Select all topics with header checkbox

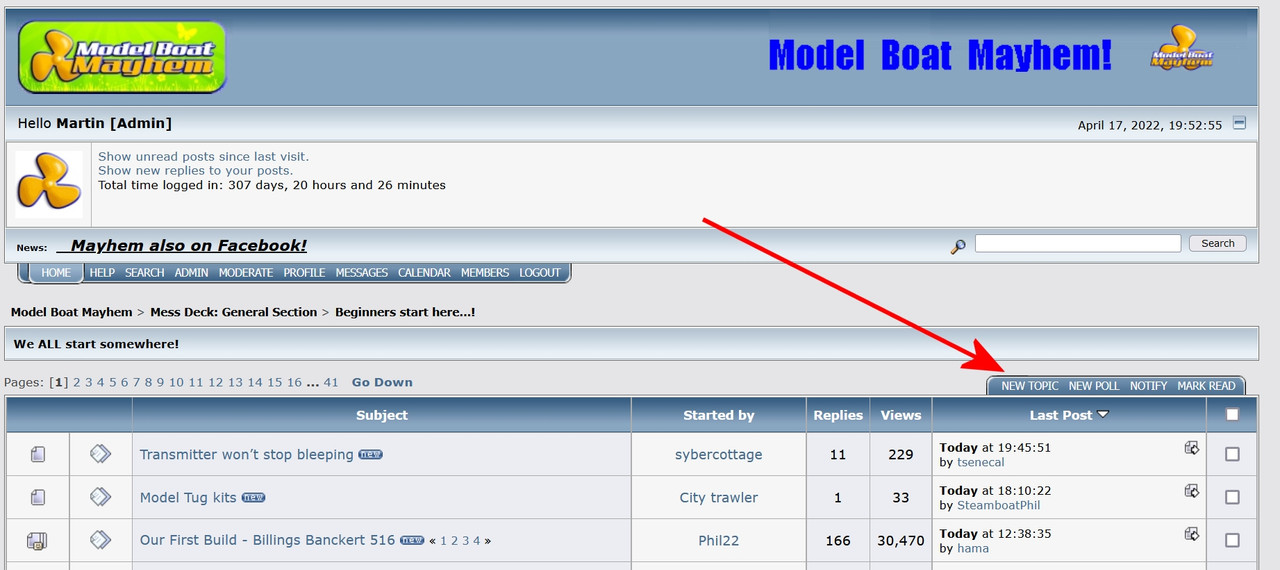pyautogui.click(x=1232, y=415)
